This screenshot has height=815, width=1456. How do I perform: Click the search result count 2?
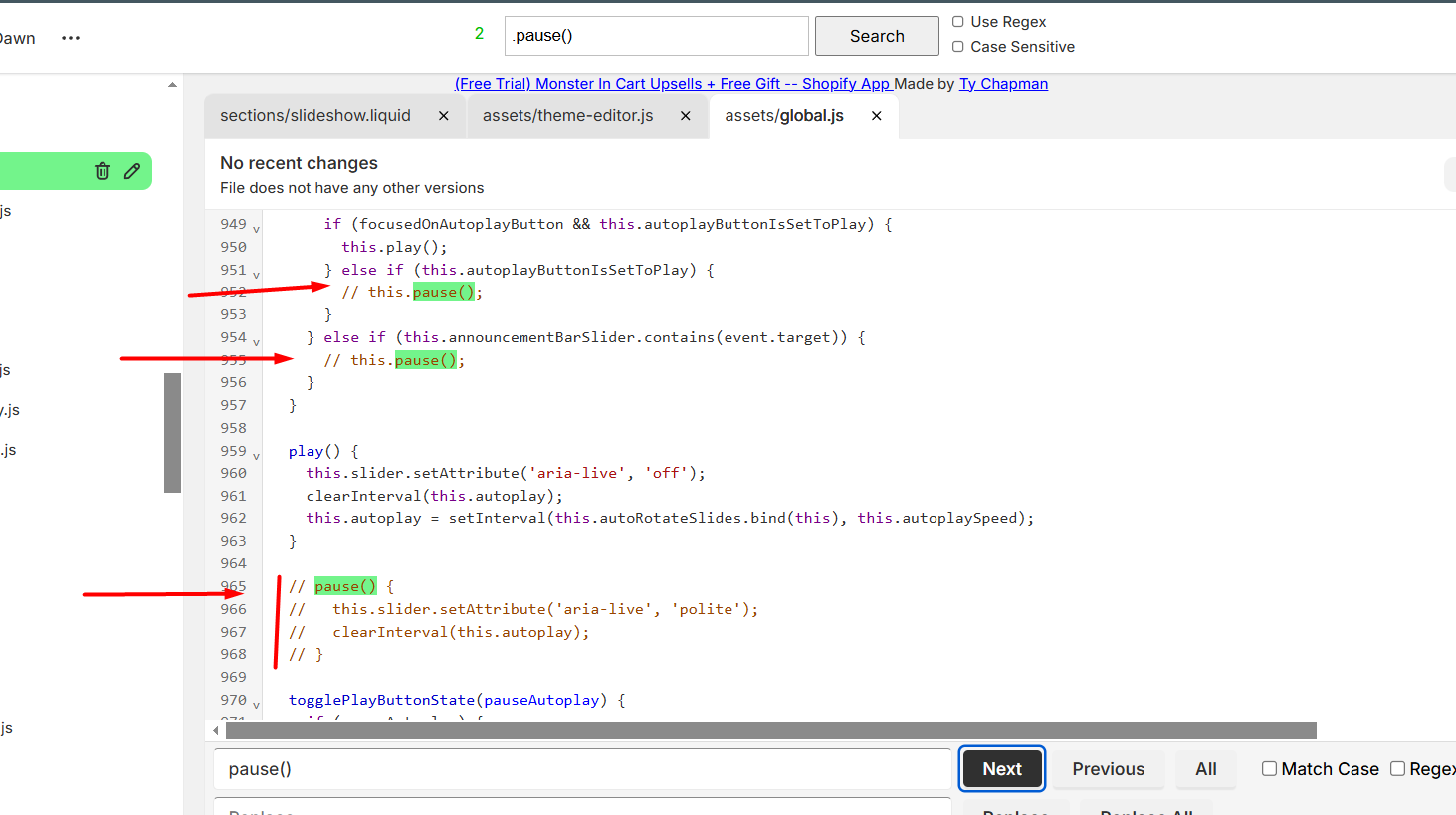click(x=479, y=34)
